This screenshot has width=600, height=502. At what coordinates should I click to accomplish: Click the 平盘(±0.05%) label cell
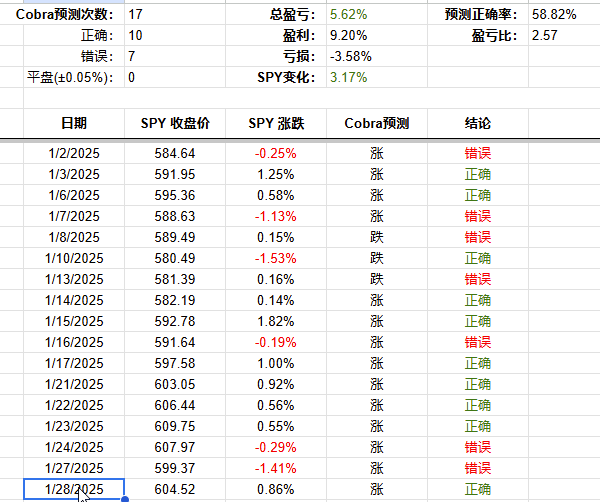74,78
